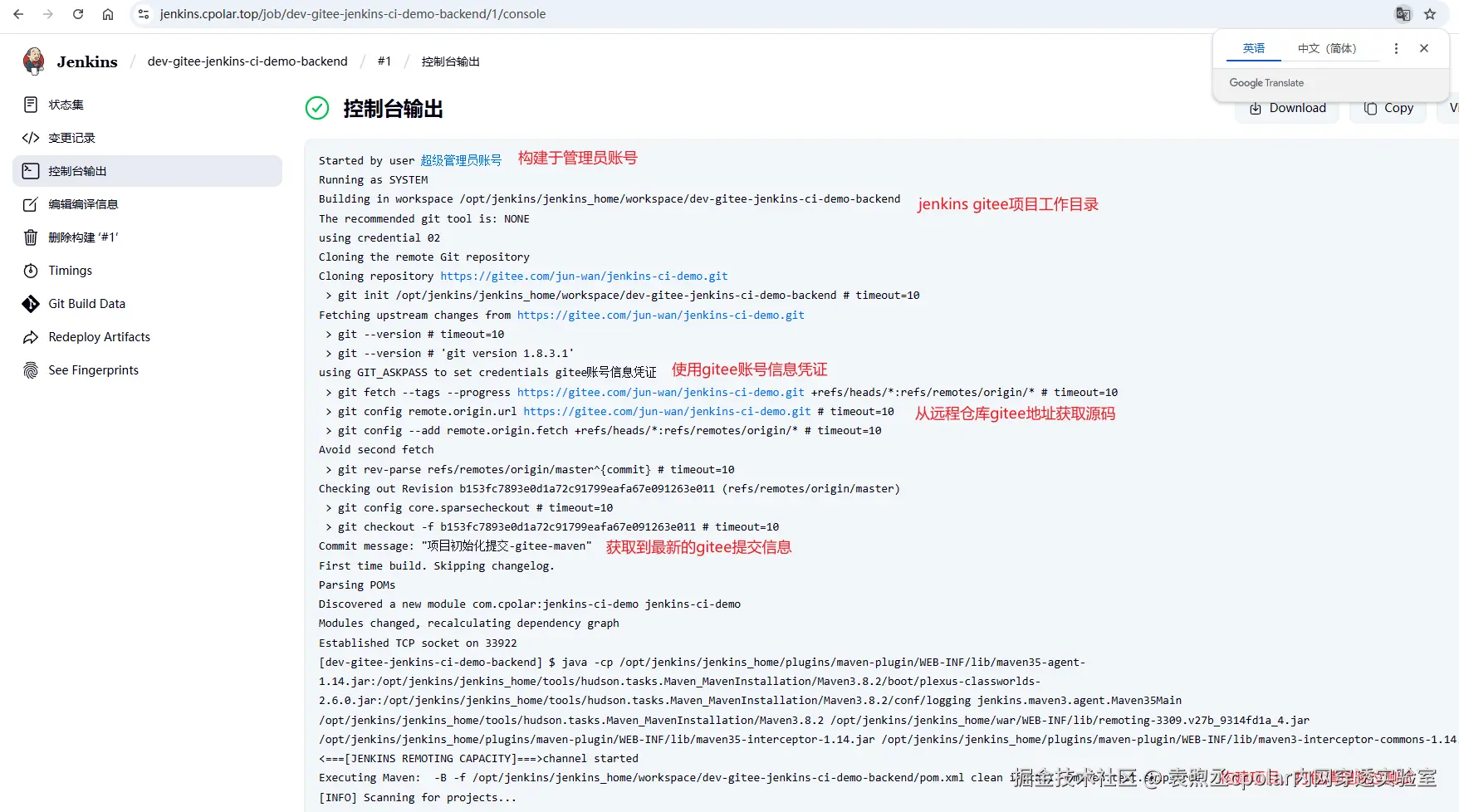Click the Redeploy Artifacts arrow icon
The image size is (1459, 812).
click(31, 337)
